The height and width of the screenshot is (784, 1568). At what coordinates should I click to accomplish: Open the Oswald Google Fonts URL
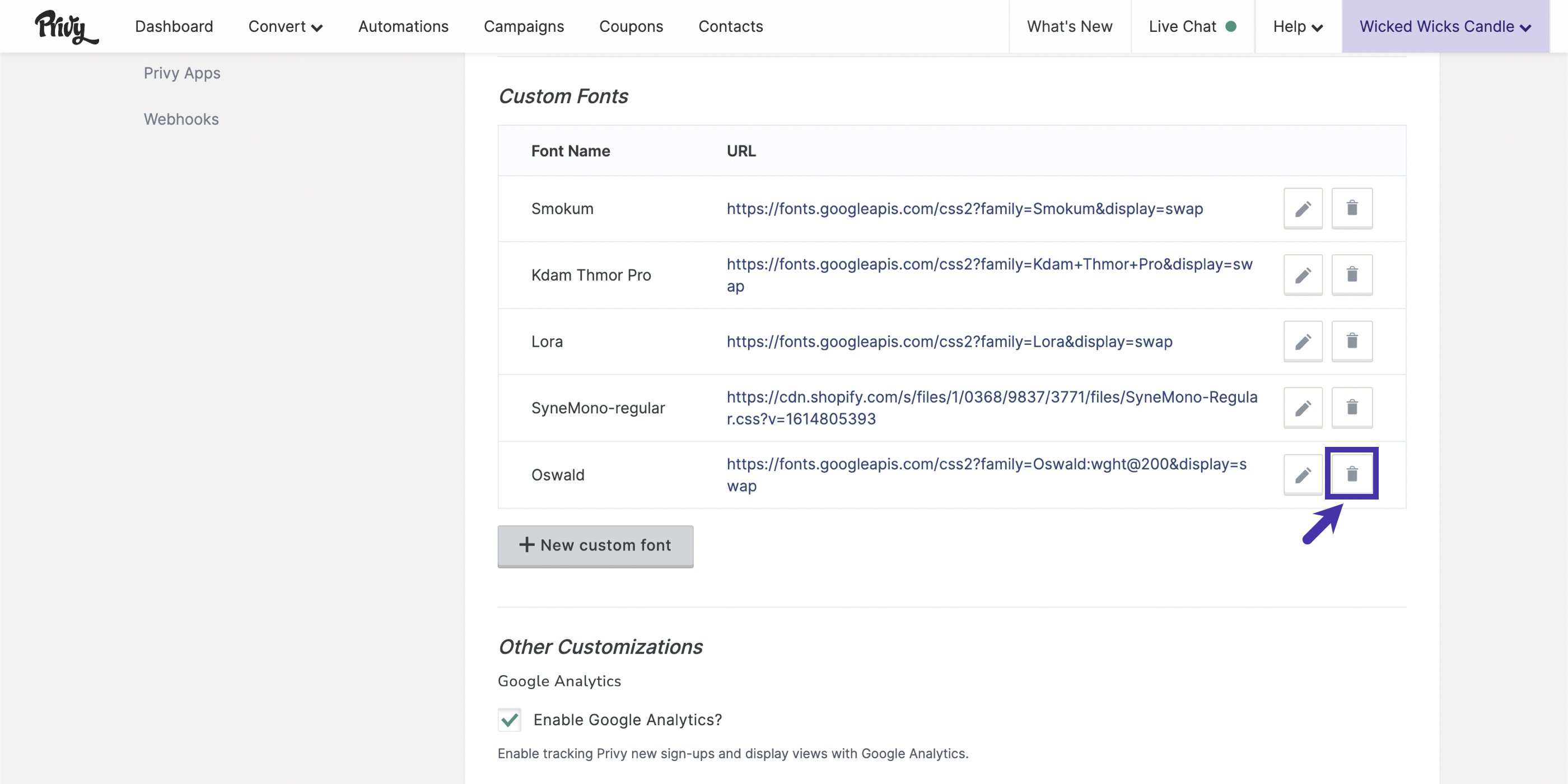tap(987, 475)
